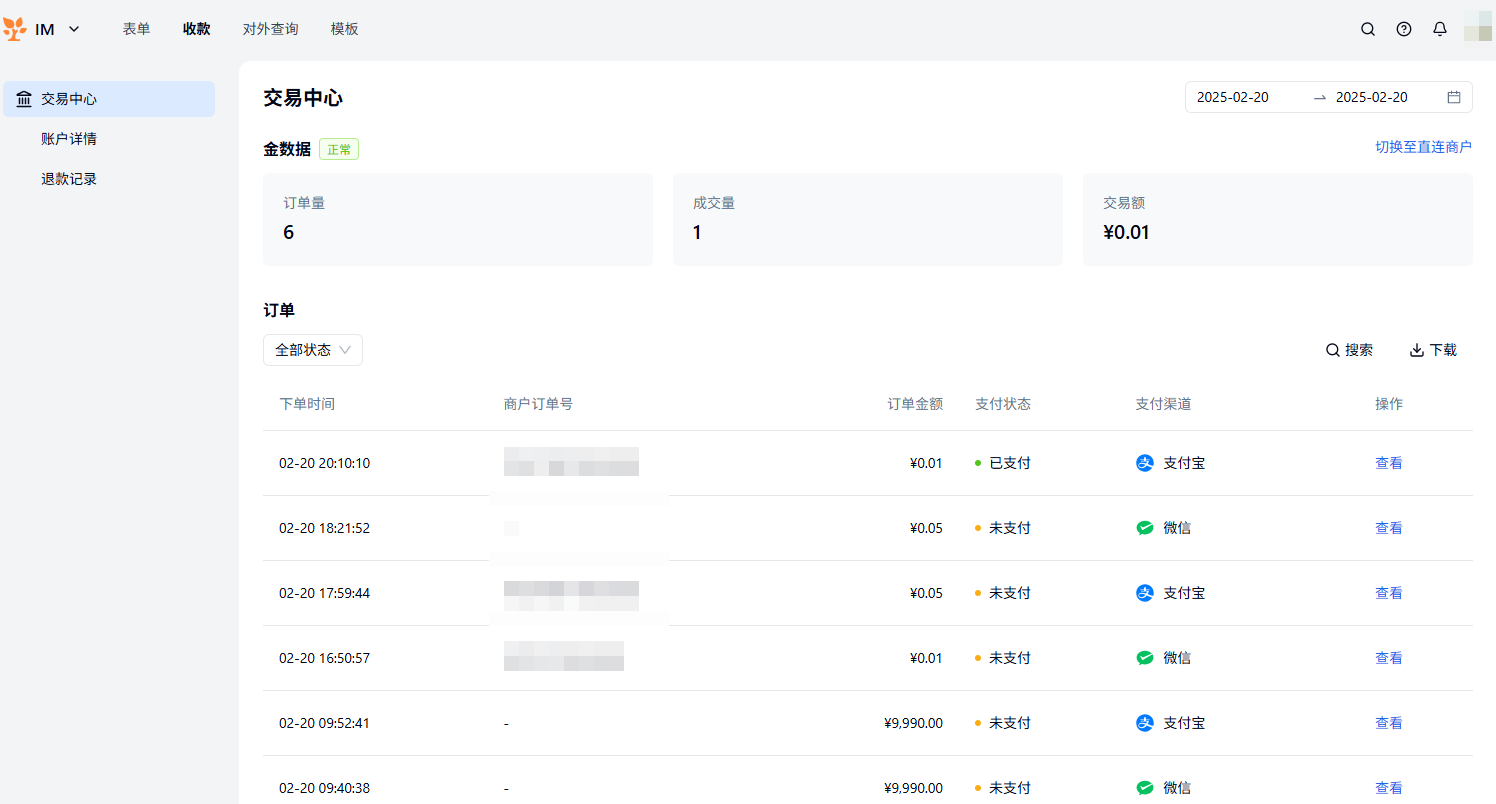This screenshot has height=804, width=1496.
Task: Open the help question mark icon
Action: [x=1404, y=29]
